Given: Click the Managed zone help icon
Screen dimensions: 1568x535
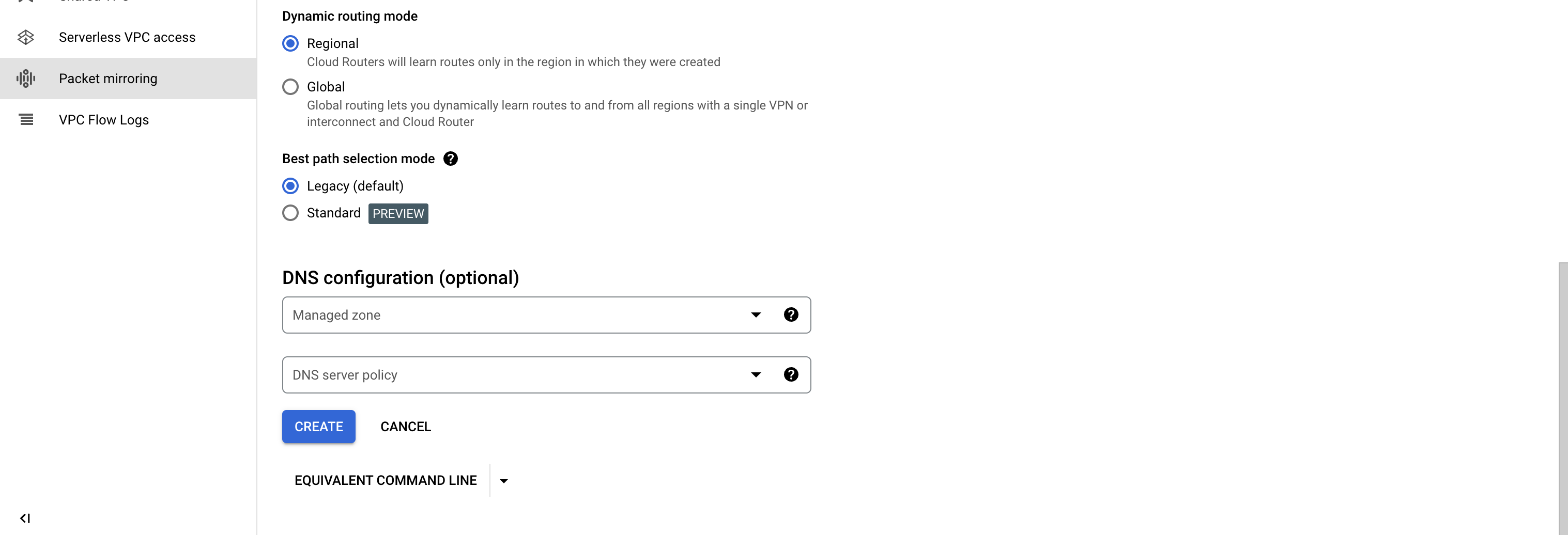Looking at the screenshot, I should [791, 314].
